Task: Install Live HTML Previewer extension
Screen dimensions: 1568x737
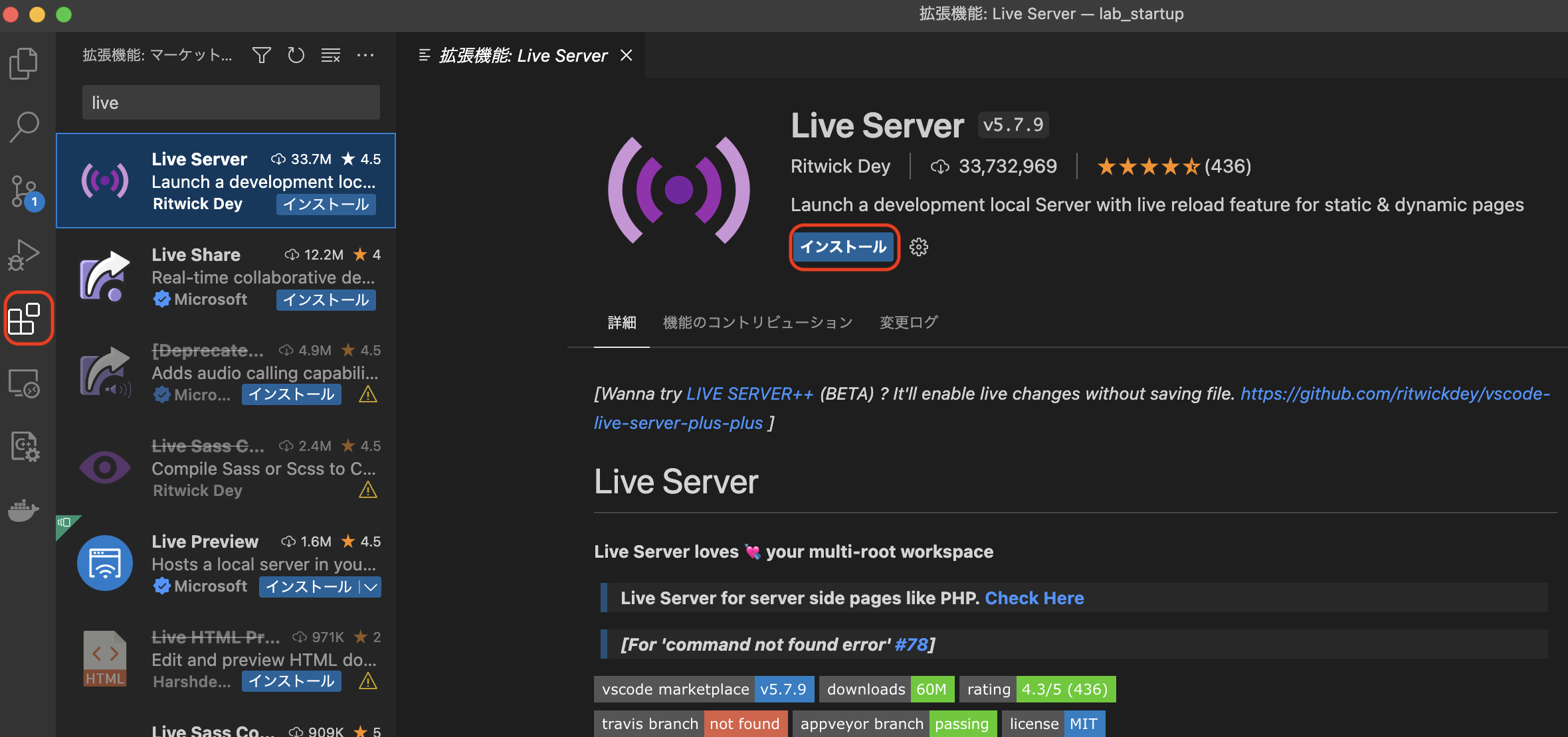Action: click(292, 681)
